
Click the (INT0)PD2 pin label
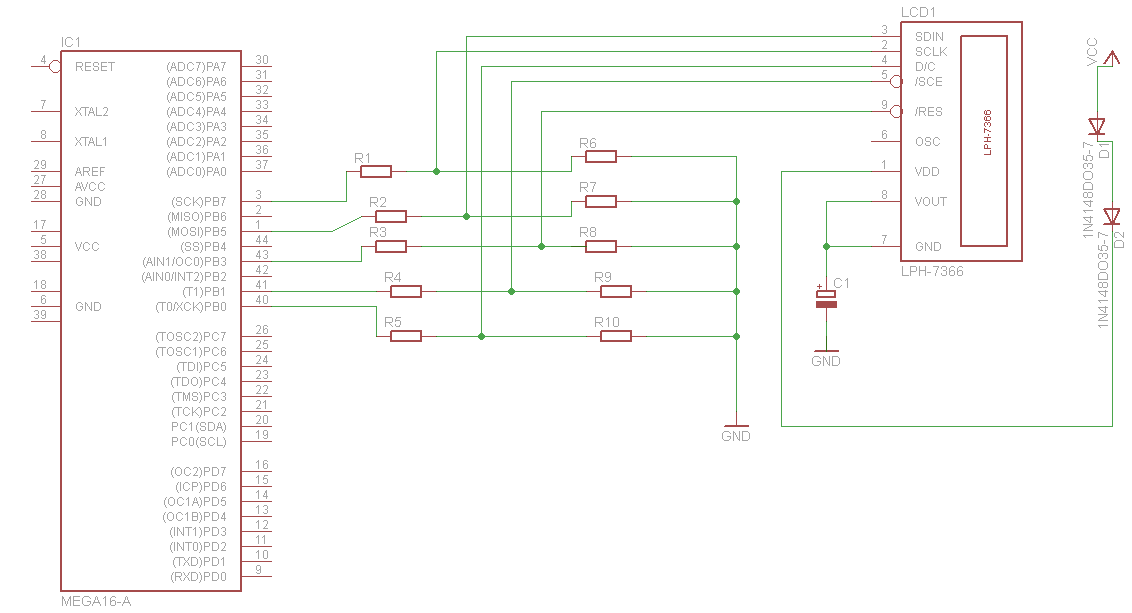coord(198,547)
